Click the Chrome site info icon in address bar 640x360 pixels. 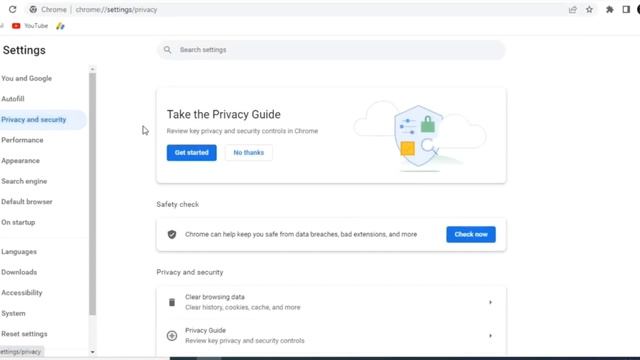[33, 9]
